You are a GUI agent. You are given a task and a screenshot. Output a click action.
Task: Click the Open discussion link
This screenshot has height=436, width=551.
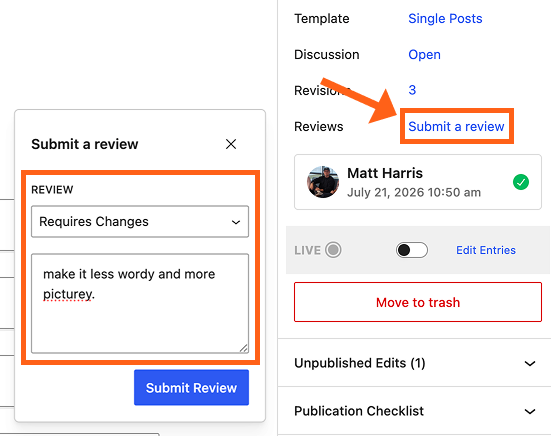[x=424, y=54]
